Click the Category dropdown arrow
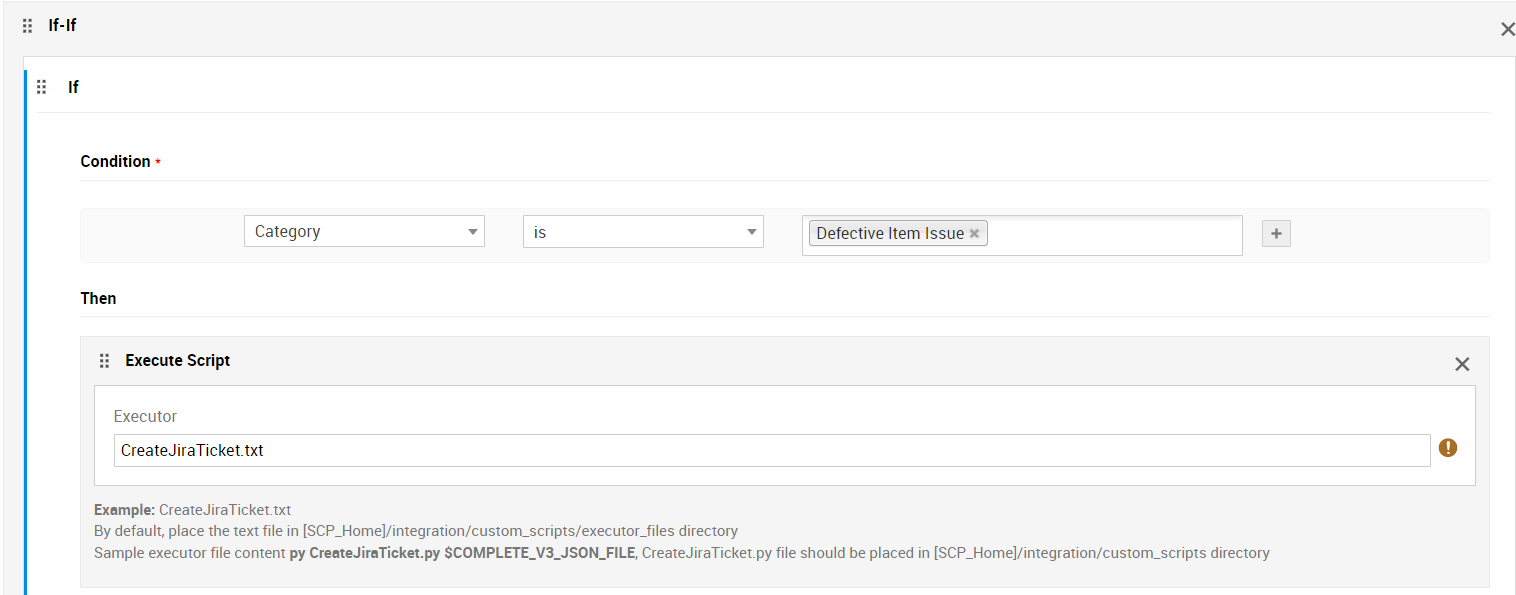The width and height of the screenshot is (1516, 595). tap(472, 232)
